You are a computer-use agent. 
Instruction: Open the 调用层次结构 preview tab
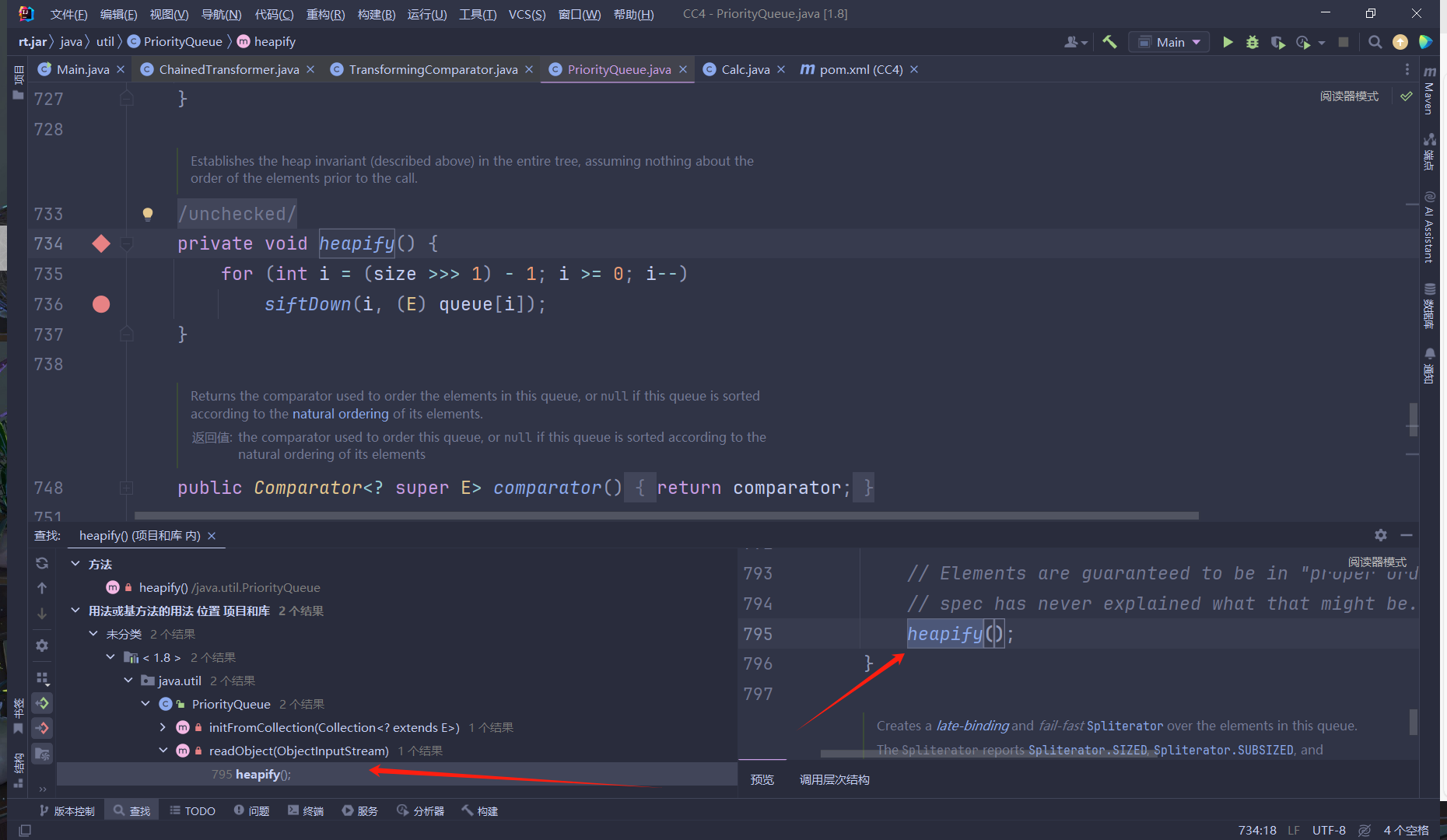[834, 779]
